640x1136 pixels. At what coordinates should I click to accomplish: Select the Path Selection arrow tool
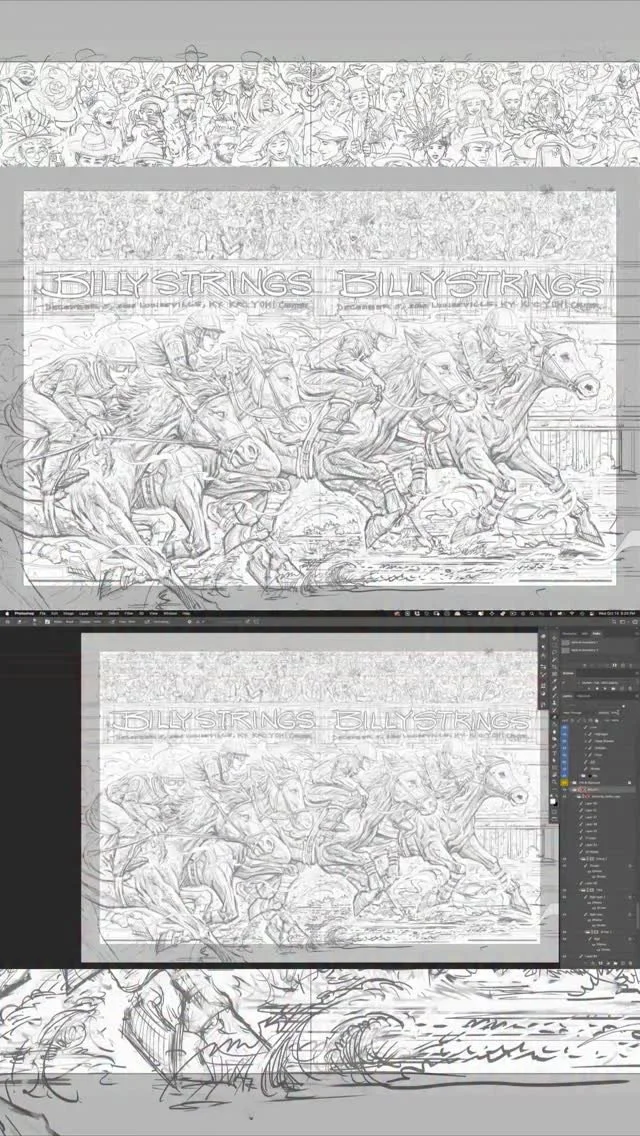pyautogui.click(x=554, y=761)
